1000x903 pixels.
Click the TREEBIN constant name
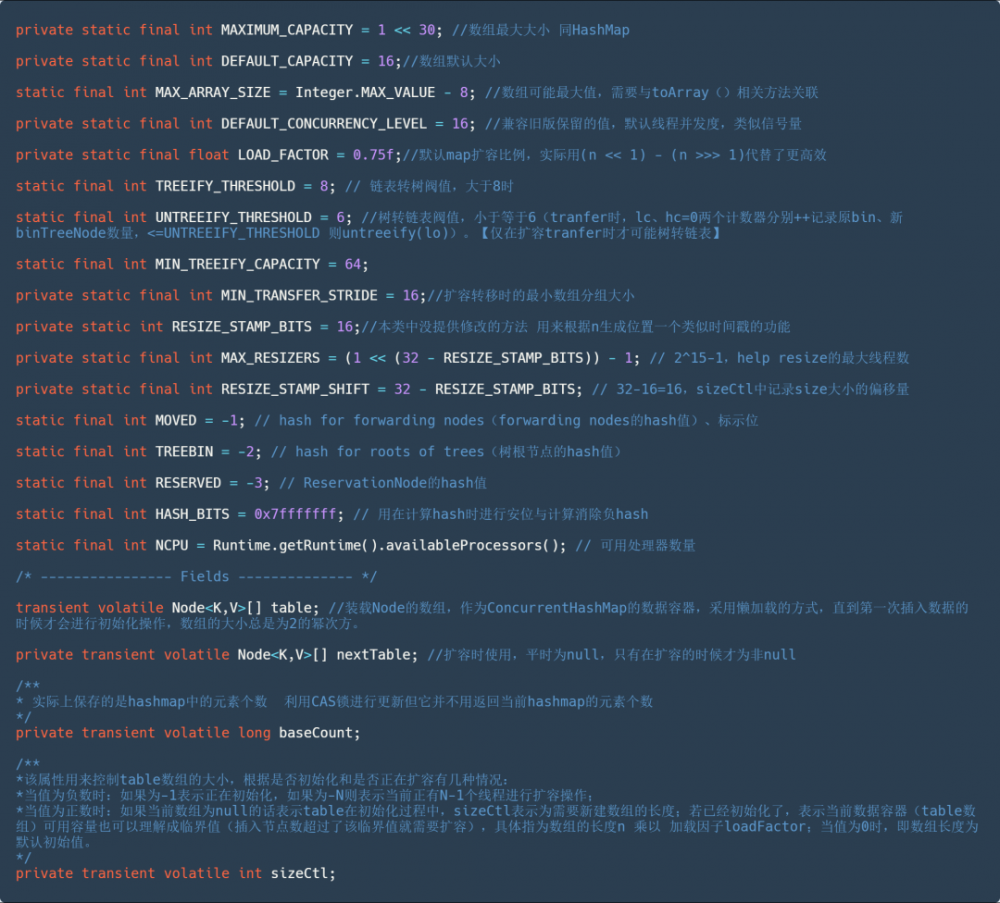(184, 452)
